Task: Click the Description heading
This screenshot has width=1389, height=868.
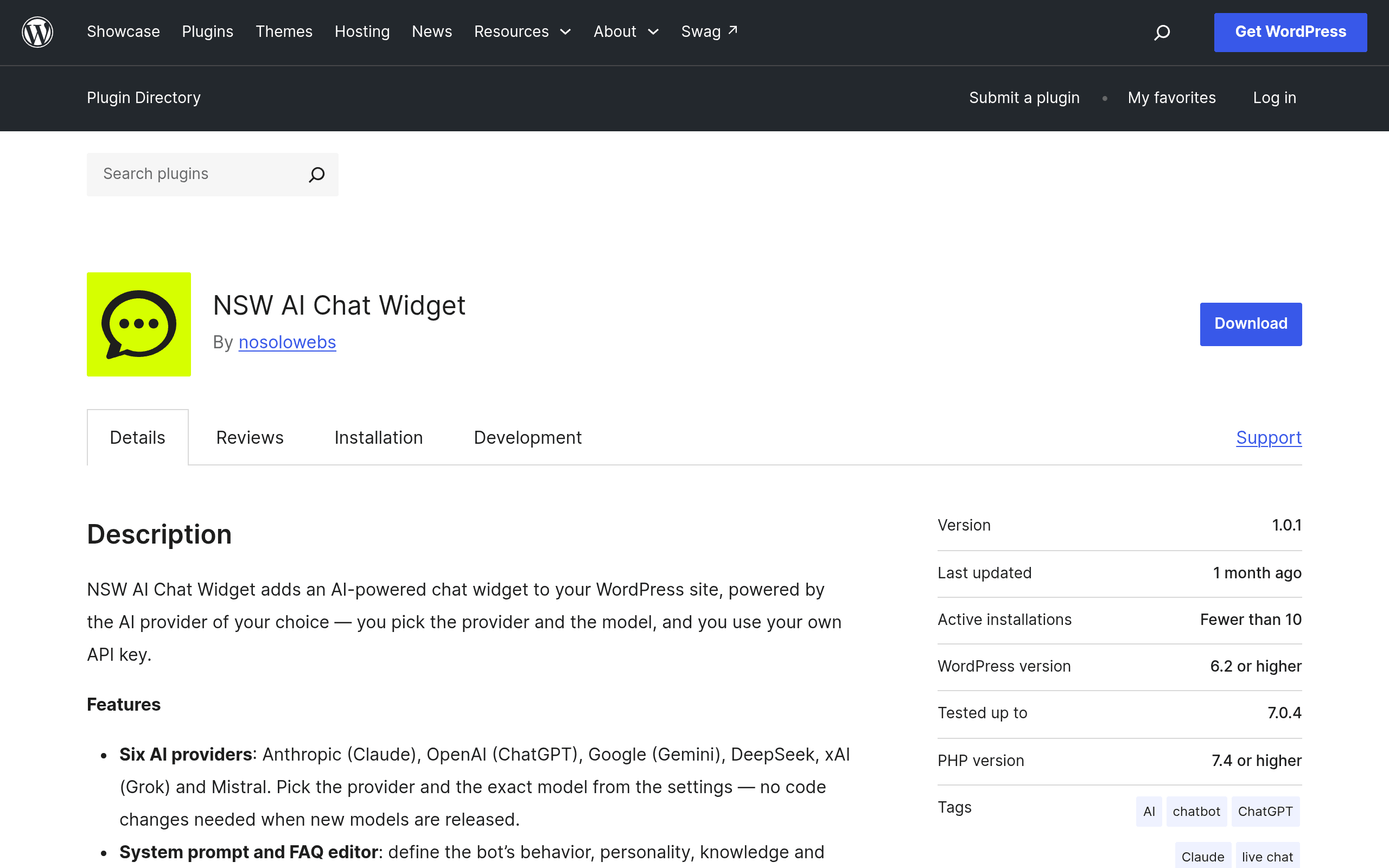Action: point(160,534)
